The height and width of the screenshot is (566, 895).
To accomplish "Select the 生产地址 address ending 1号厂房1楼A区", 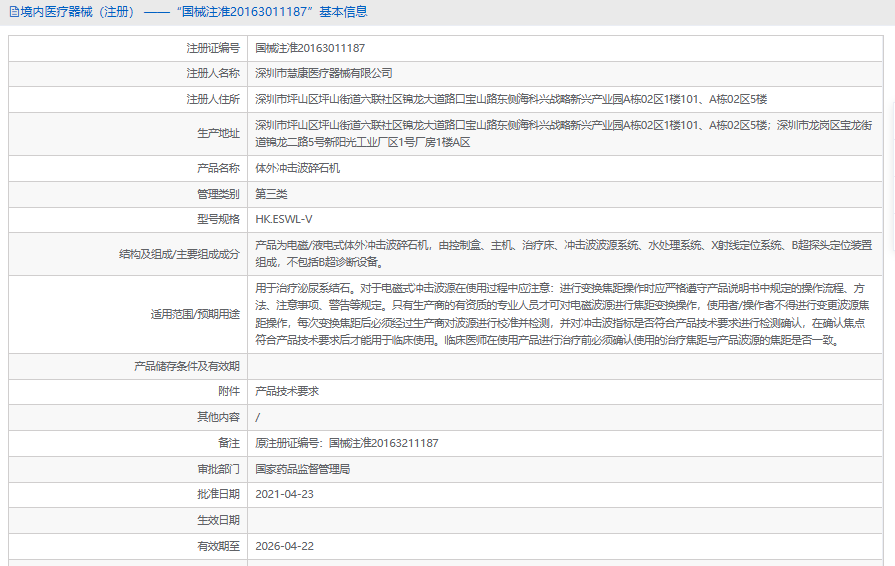I will coord(563,134).
